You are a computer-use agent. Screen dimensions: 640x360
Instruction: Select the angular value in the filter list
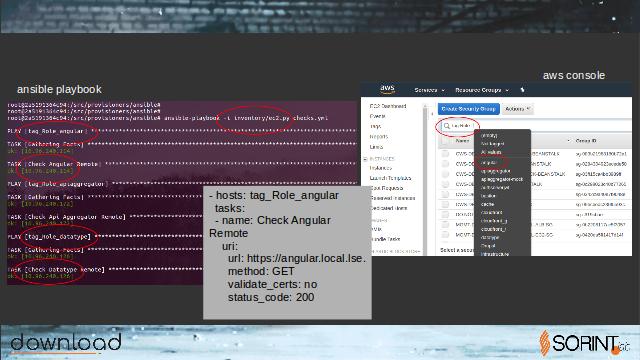coord(489,162)
